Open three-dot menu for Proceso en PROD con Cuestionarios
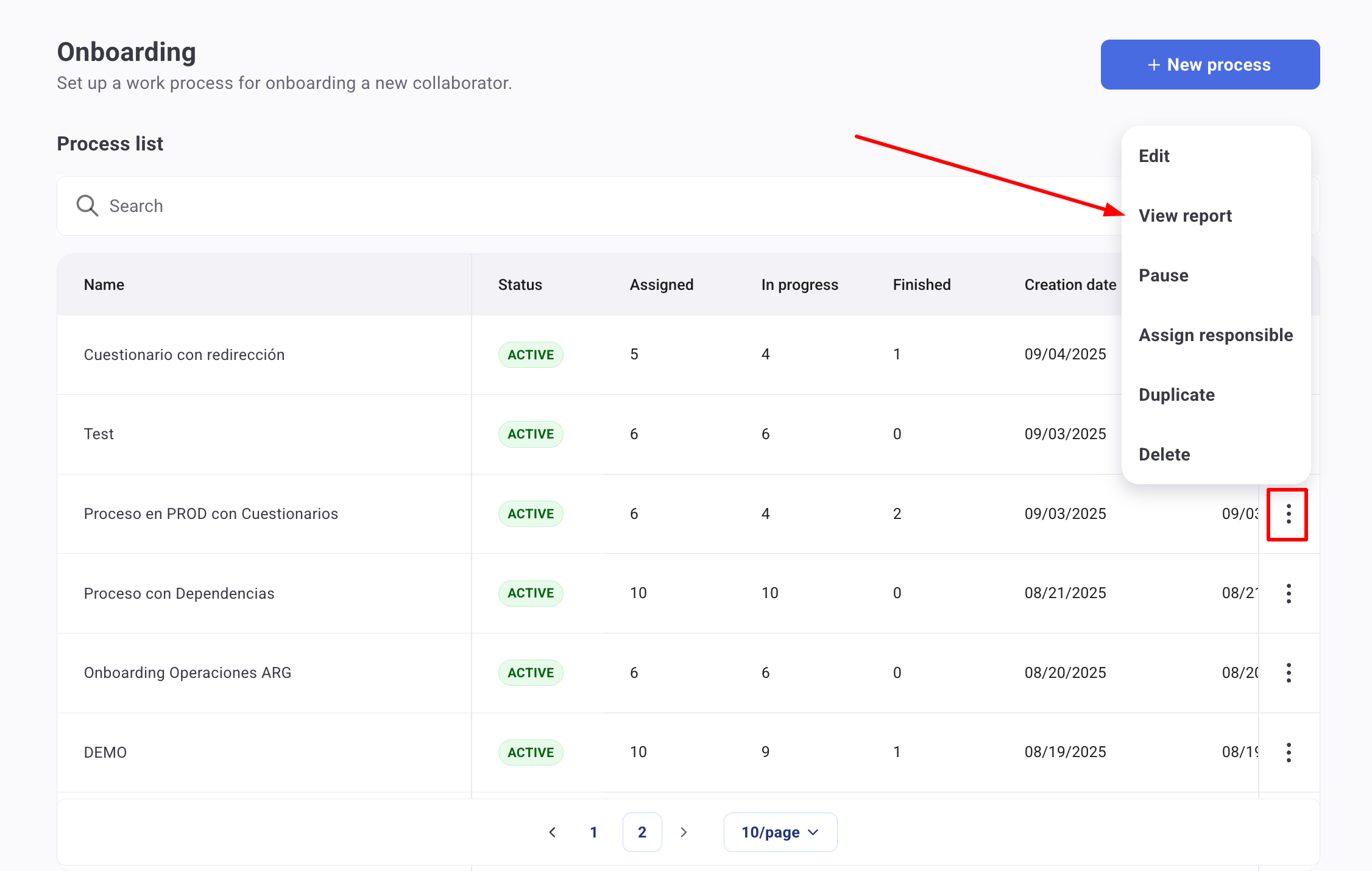Viewport: 1372px width, 871px height. [x=1288, y=514]
